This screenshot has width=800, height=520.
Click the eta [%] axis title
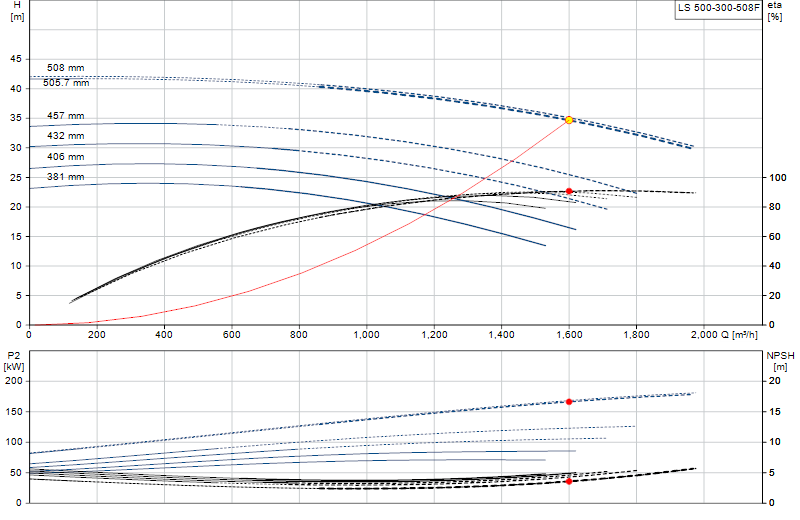(x=774, y=11)
